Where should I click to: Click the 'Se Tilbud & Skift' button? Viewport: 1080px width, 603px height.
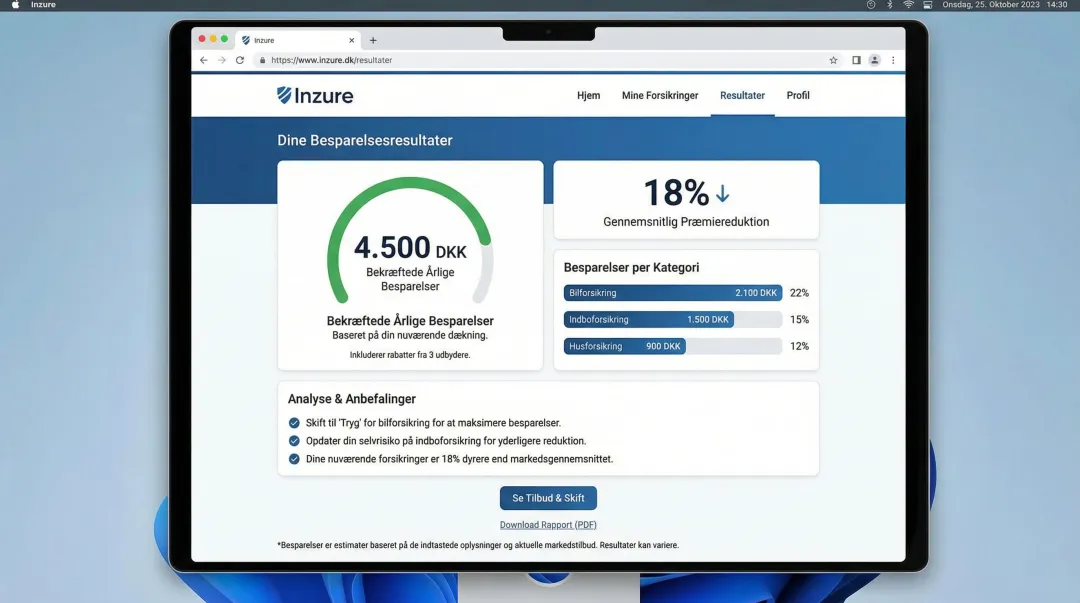point(548,497)
